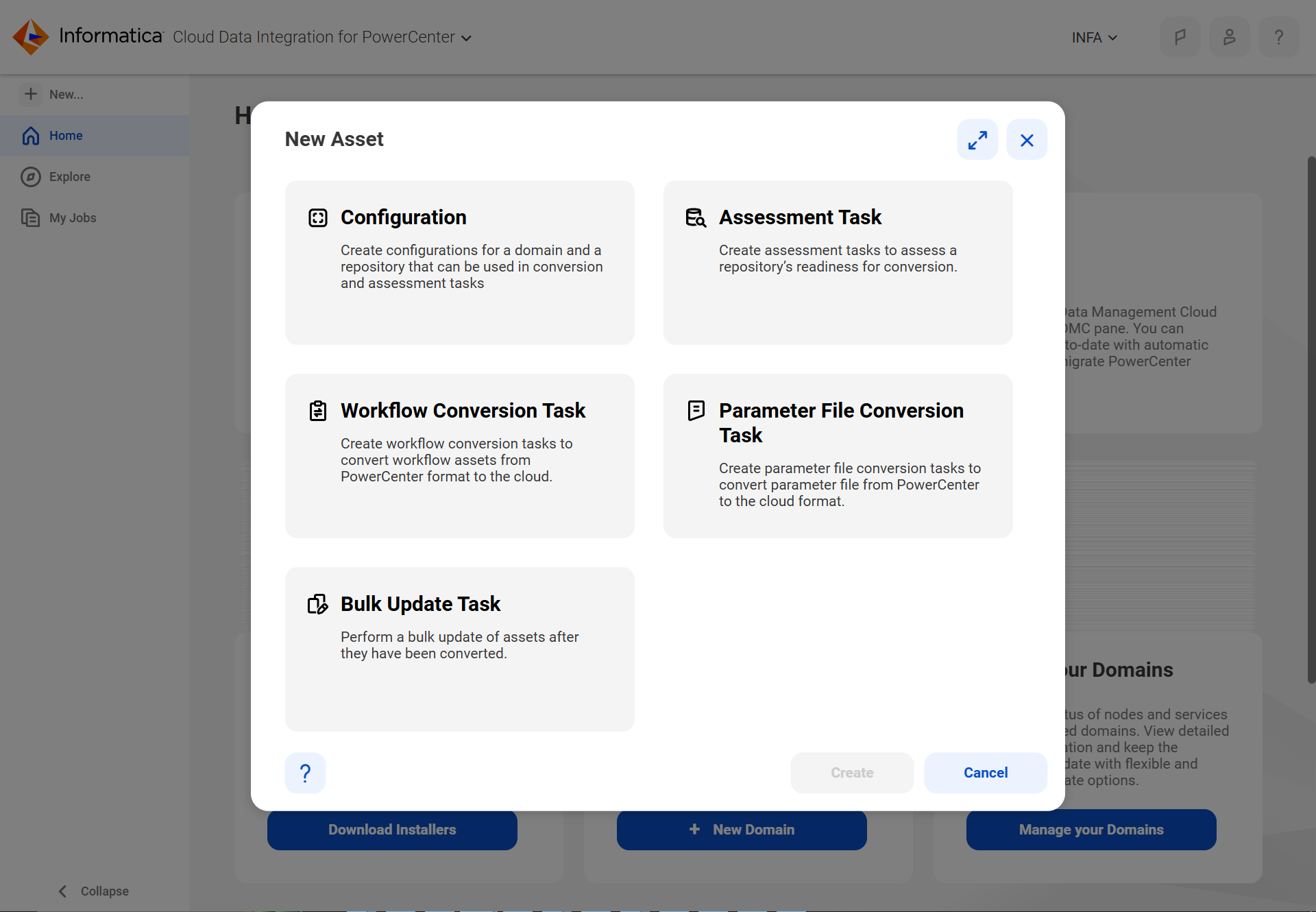This screenshot has height=912, width=1316.
Task: Expand the New Asset dialog to full screen
Action: (x=977, y=139)
